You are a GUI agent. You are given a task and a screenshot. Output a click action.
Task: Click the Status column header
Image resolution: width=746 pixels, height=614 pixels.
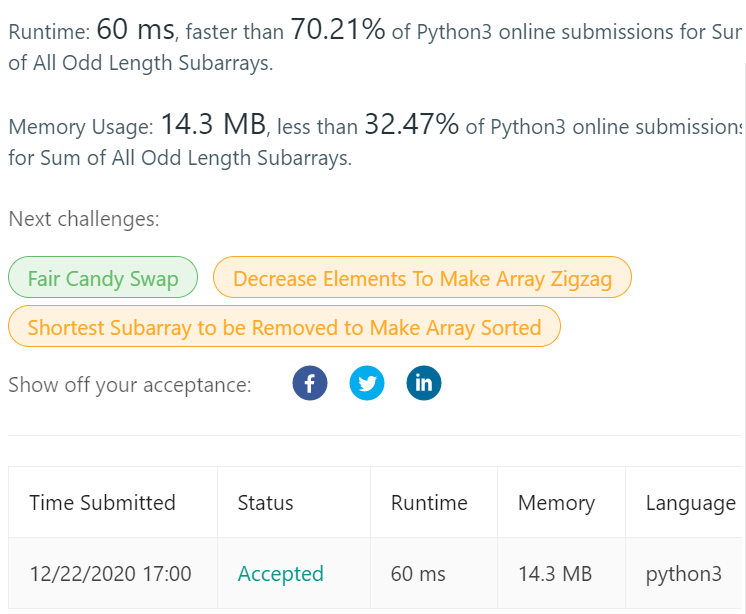(x=265, y=503)
